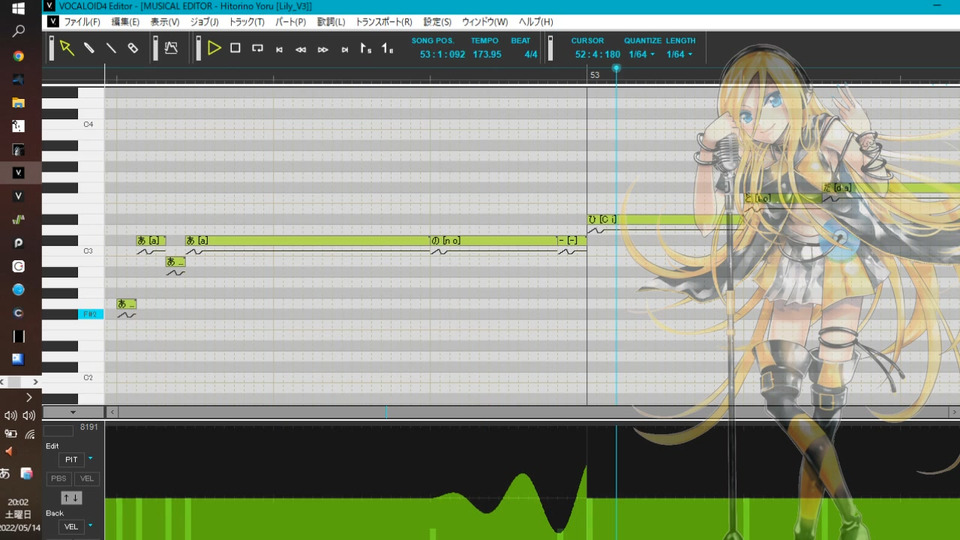The height and width of the screenshot is (540, 960).
Task: Click the PBS parameter button
Action: [x=59, y=479]
